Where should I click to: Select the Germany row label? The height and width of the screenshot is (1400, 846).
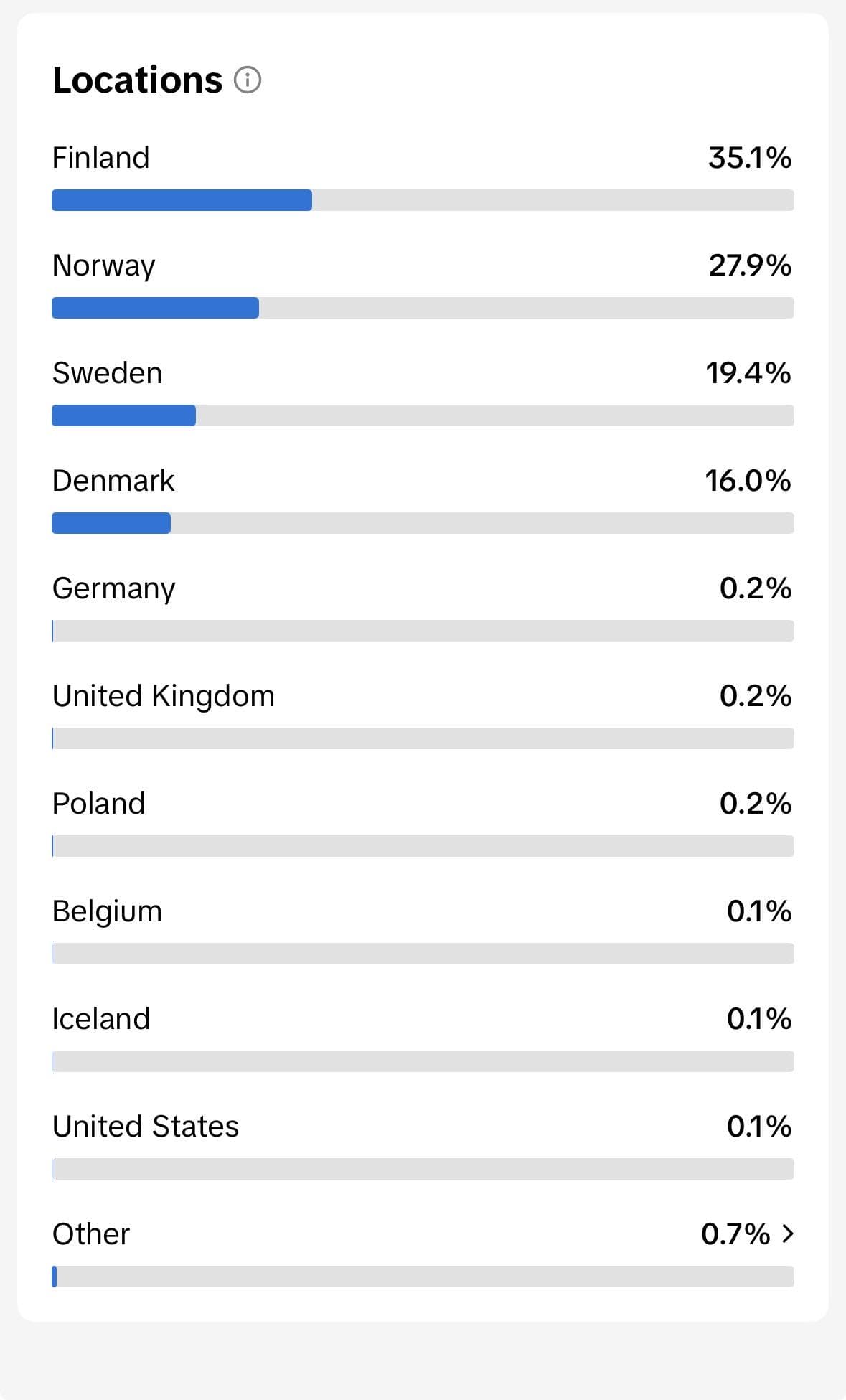click(113, 589)
